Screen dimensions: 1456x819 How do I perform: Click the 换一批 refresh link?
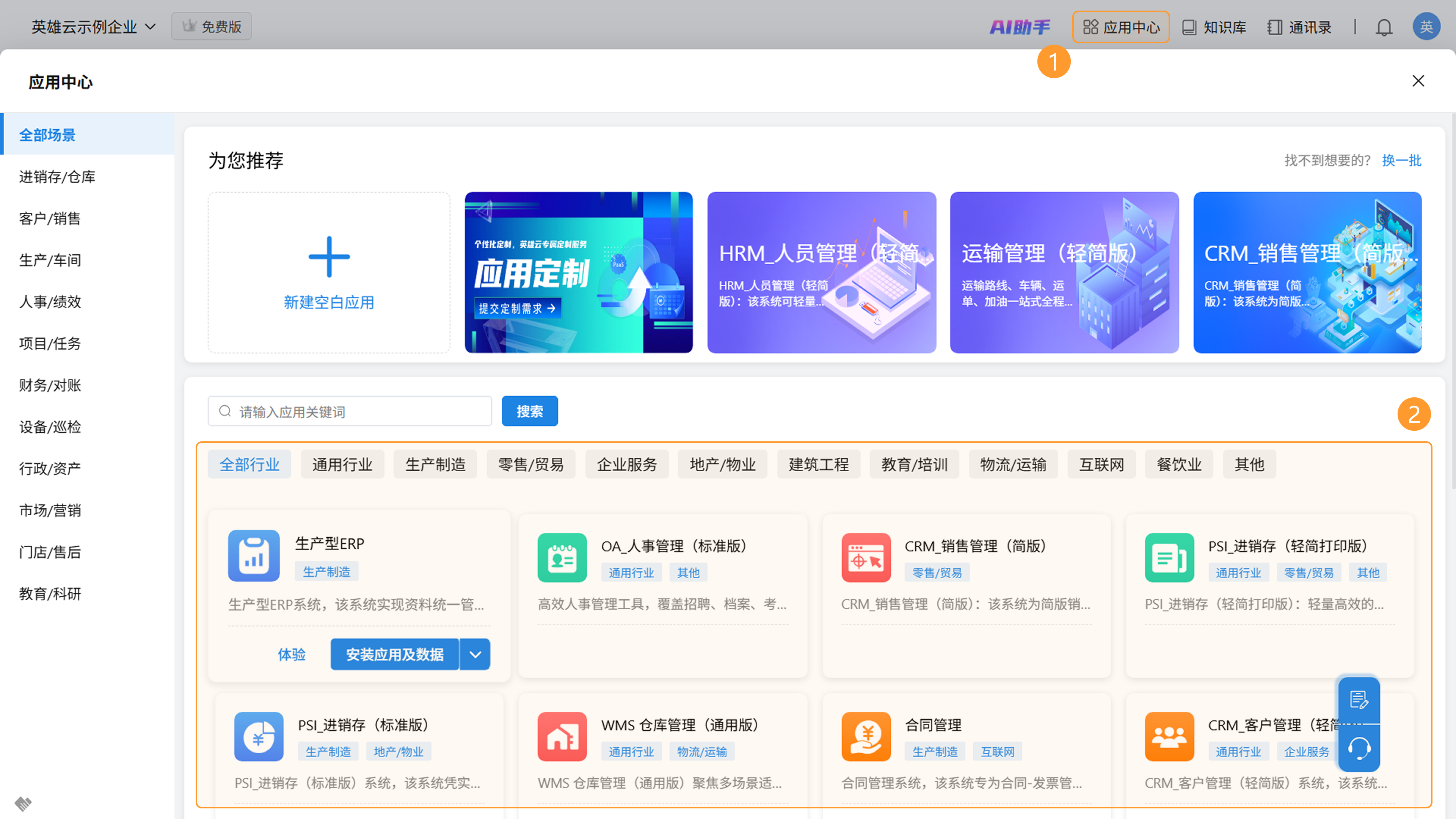pos(1401,160)
